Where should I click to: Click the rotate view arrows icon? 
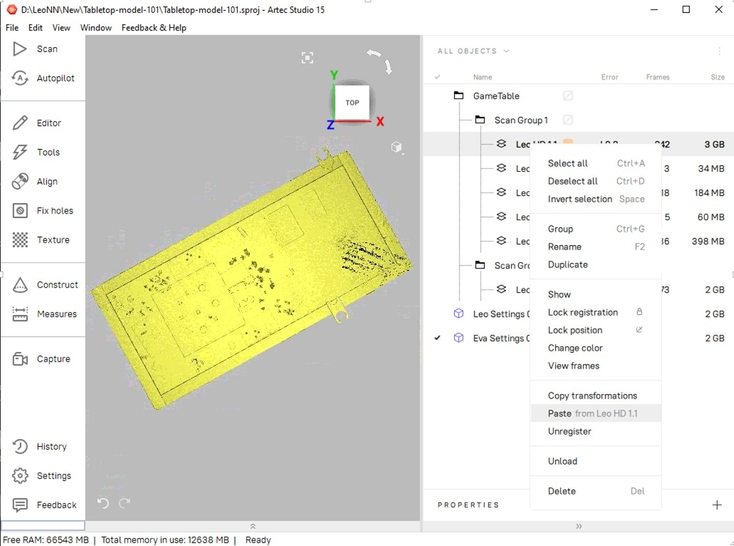click(380, 61)
